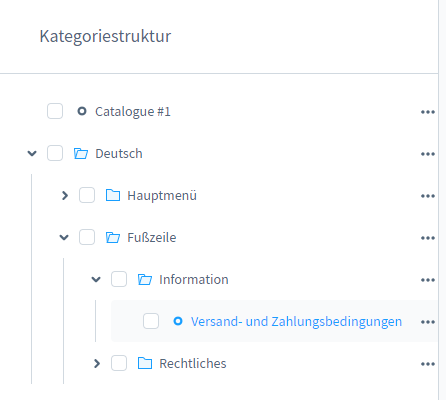Check the box for the Deutsch category
The height and width of the screenshot is (400, 446).
coord(55,153)
